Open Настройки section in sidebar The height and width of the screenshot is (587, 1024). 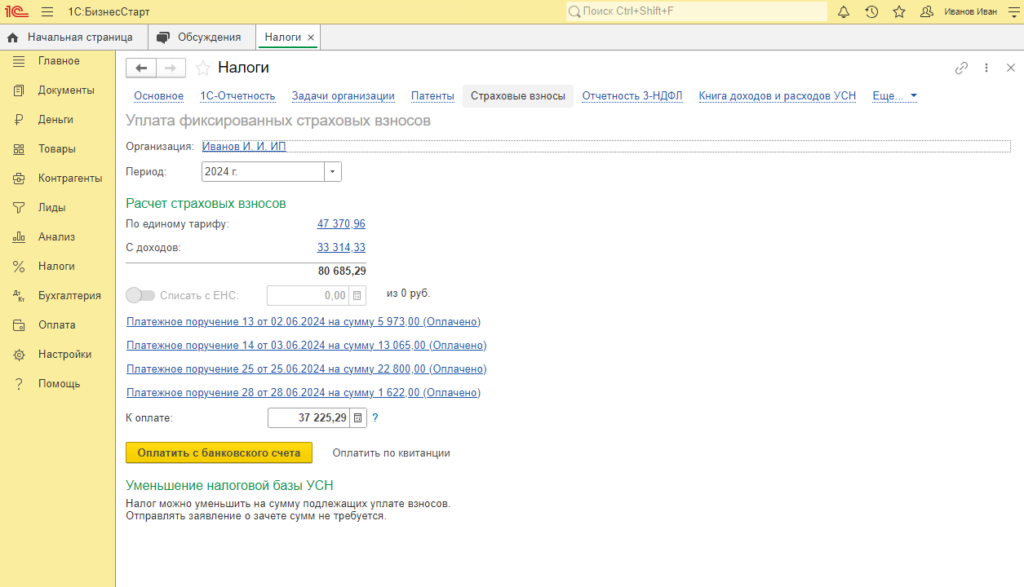coord(57,355)
